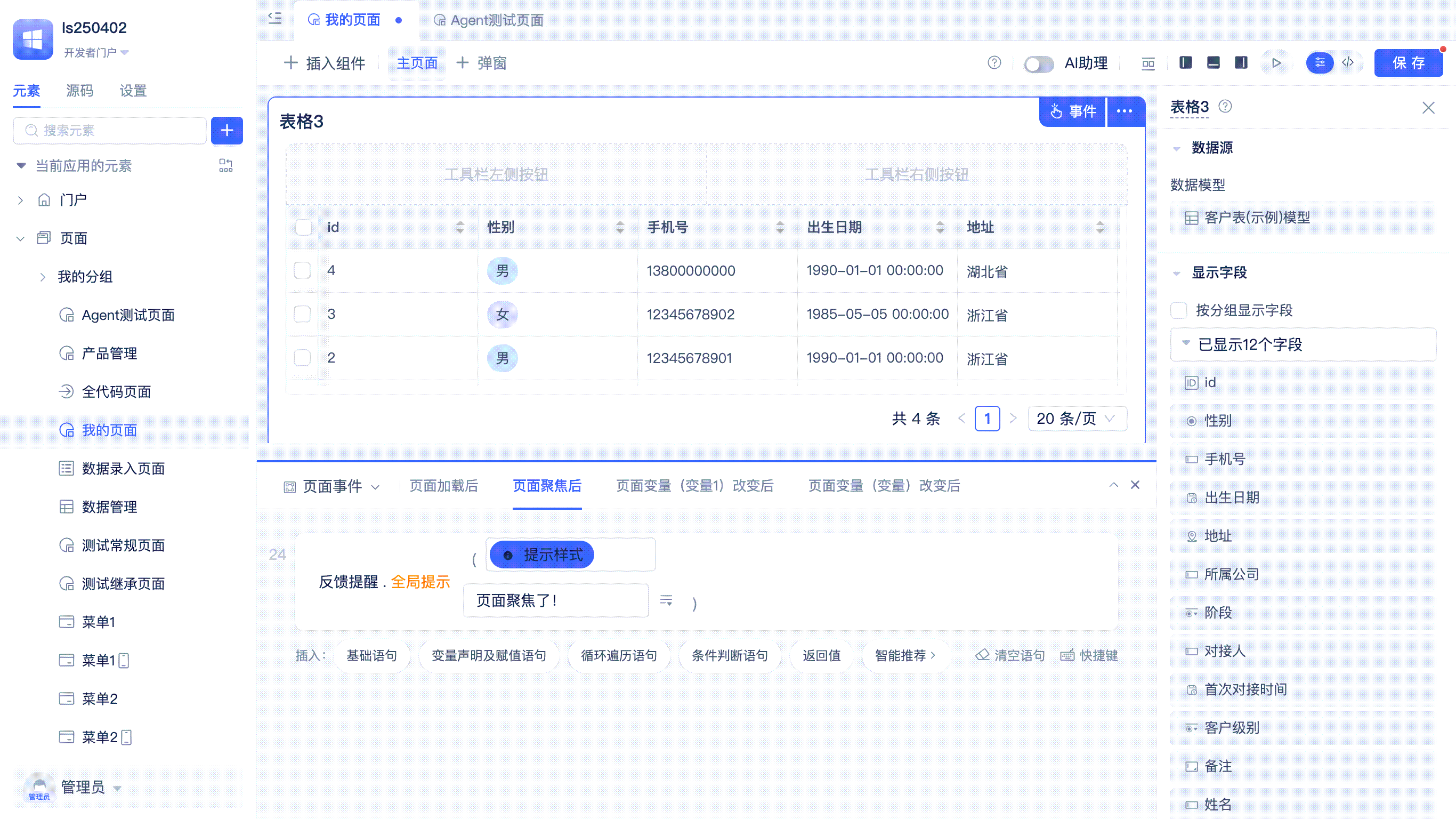Click the 插入组件 button

tap(325, 63)
